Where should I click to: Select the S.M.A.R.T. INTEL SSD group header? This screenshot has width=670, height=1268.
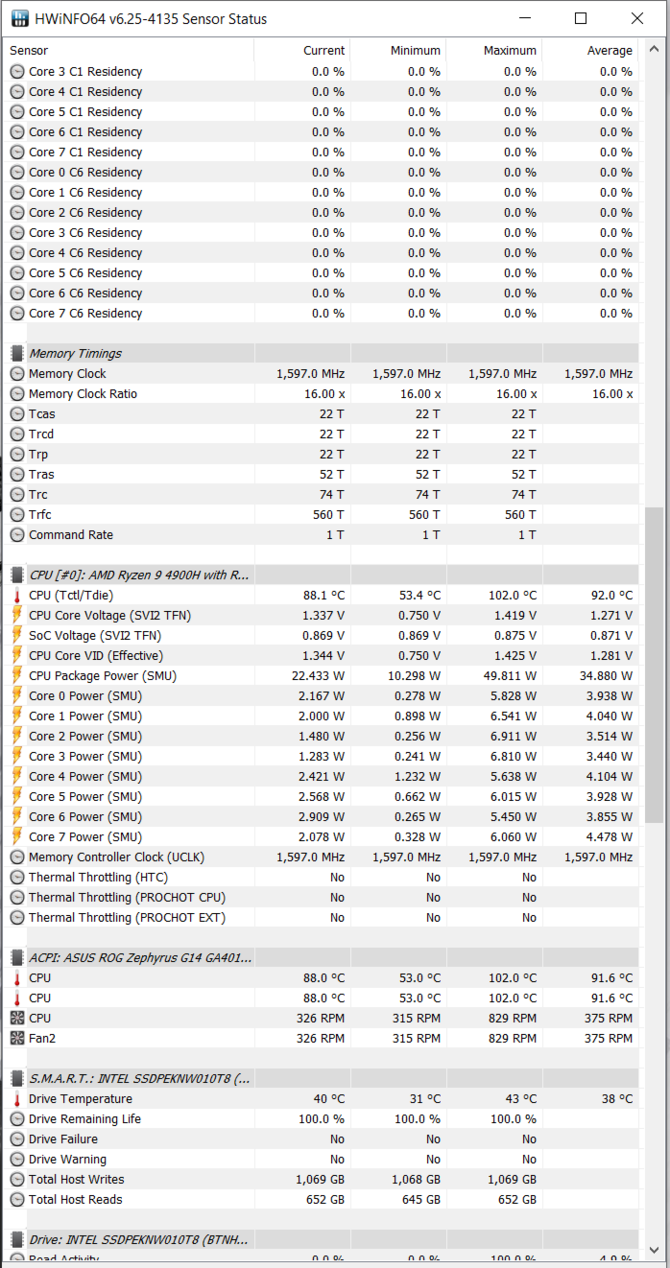click(139, 1078)
